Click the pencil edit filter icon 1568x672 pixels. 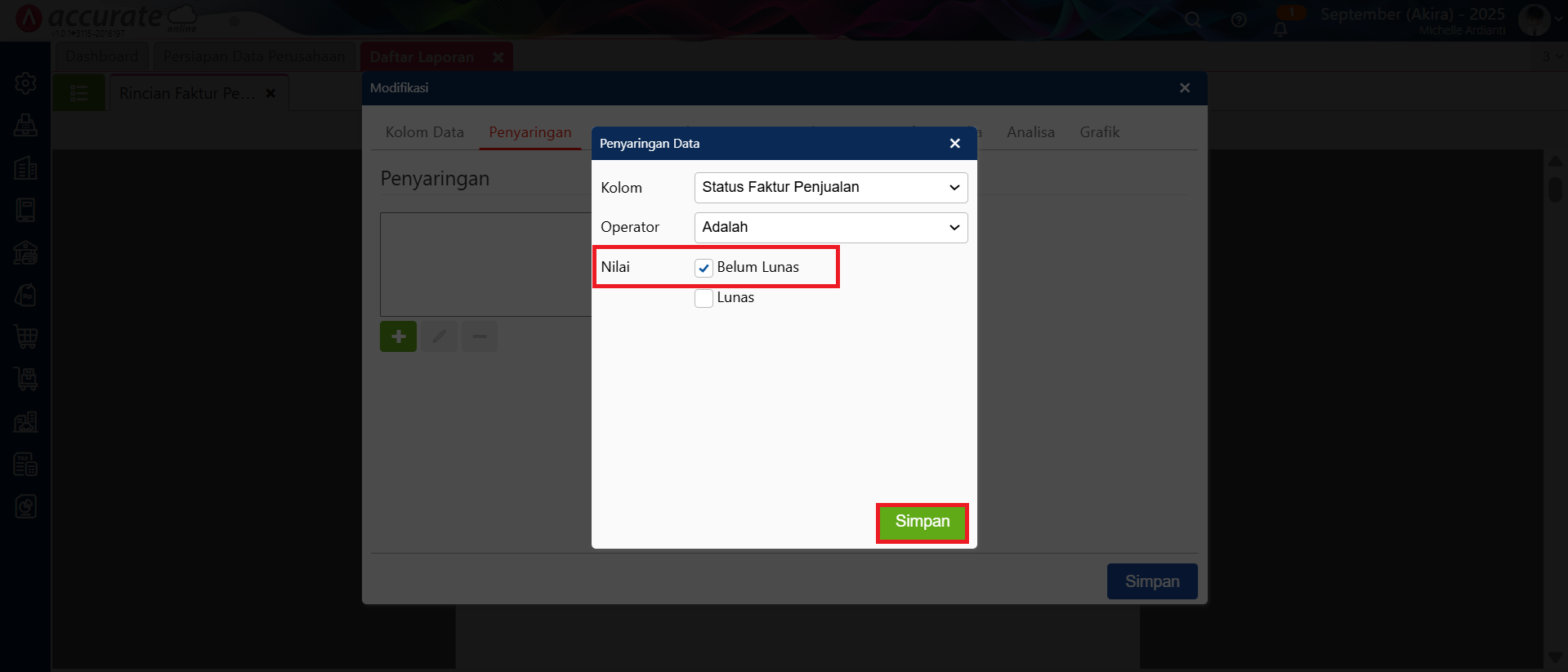point(439,336)
